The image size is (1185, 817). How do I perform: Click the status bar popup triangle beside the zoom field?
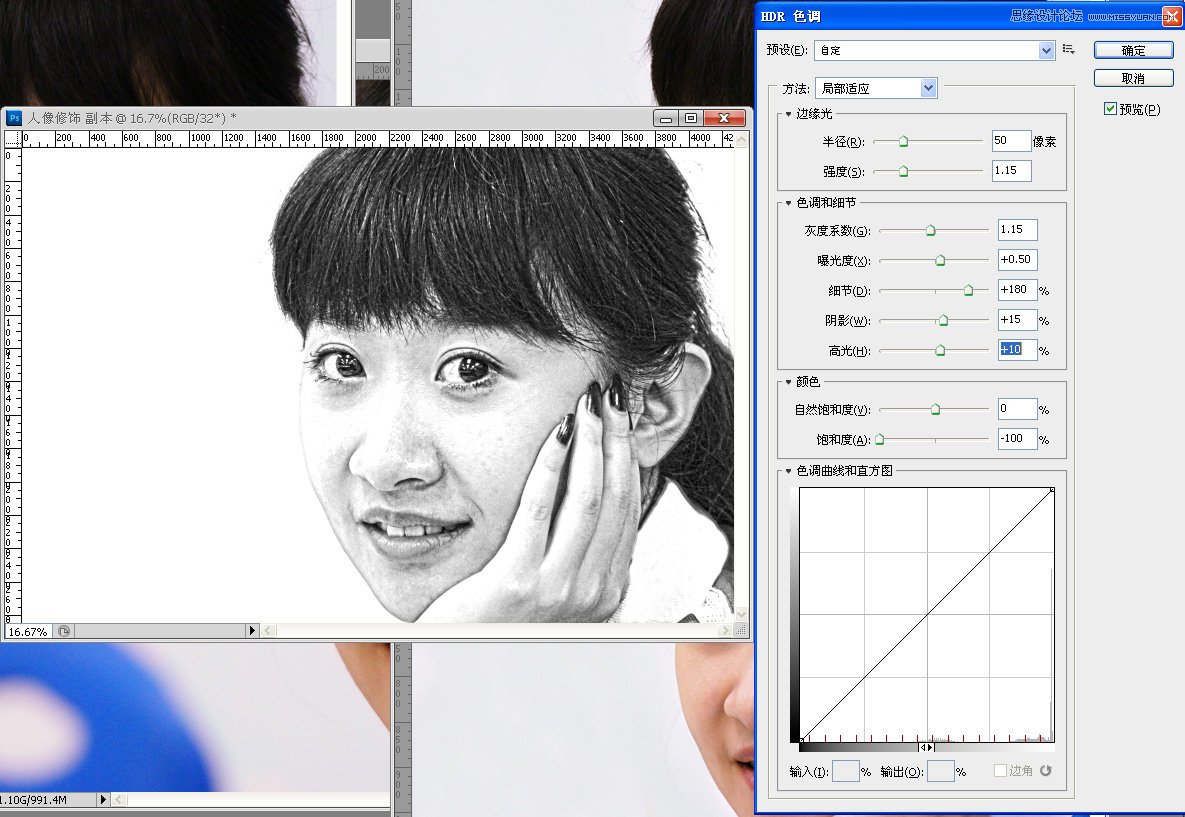253,631
